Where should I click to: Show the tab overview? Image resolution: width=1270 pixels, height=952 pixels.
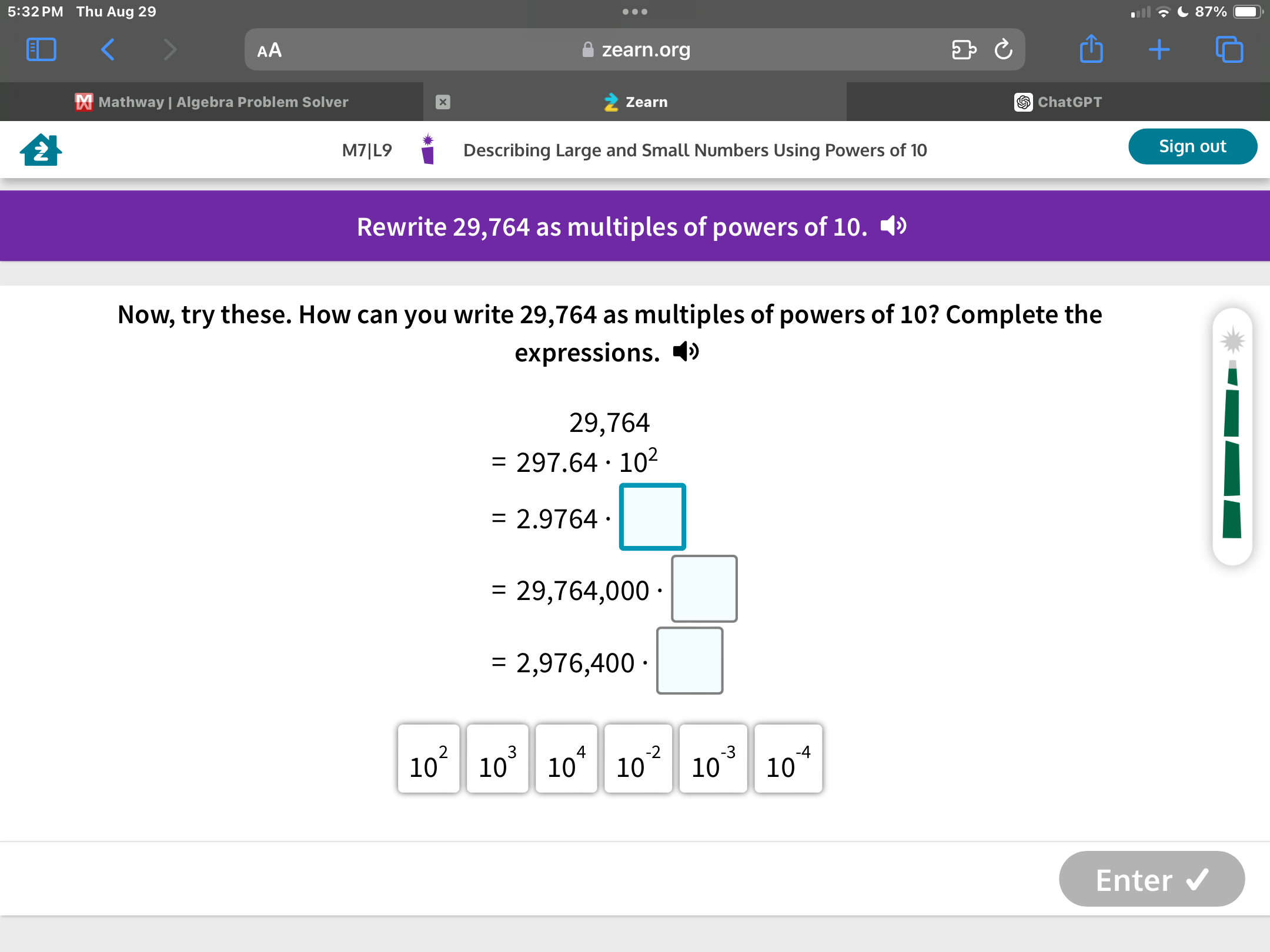1229,49
